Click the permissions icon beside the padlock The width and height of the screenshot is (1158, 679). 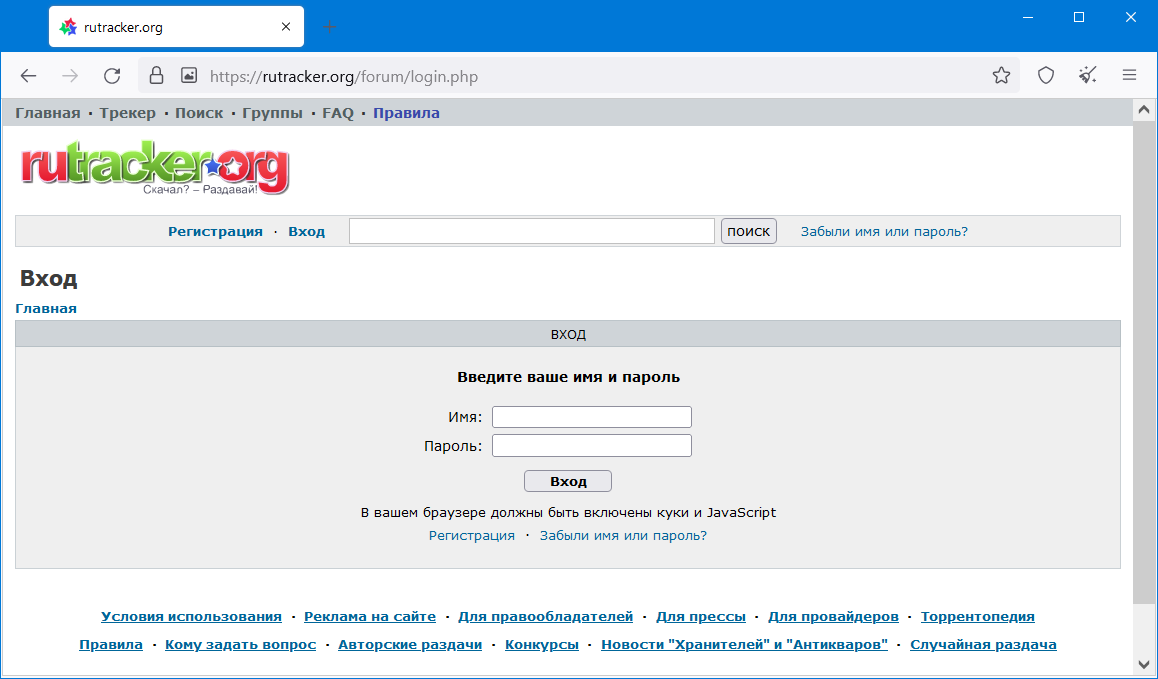coord(189,75)
